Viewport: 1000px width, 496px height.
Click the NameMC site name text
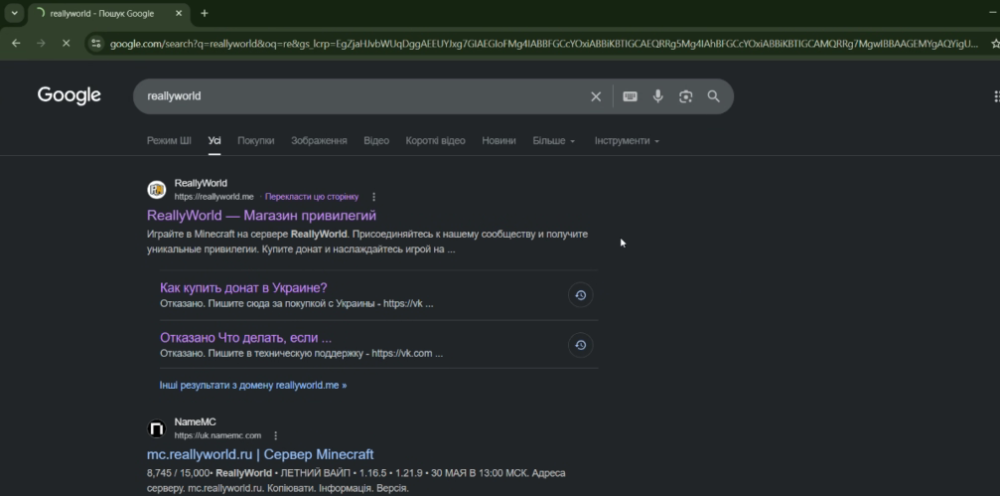click(x=195, y=423)
